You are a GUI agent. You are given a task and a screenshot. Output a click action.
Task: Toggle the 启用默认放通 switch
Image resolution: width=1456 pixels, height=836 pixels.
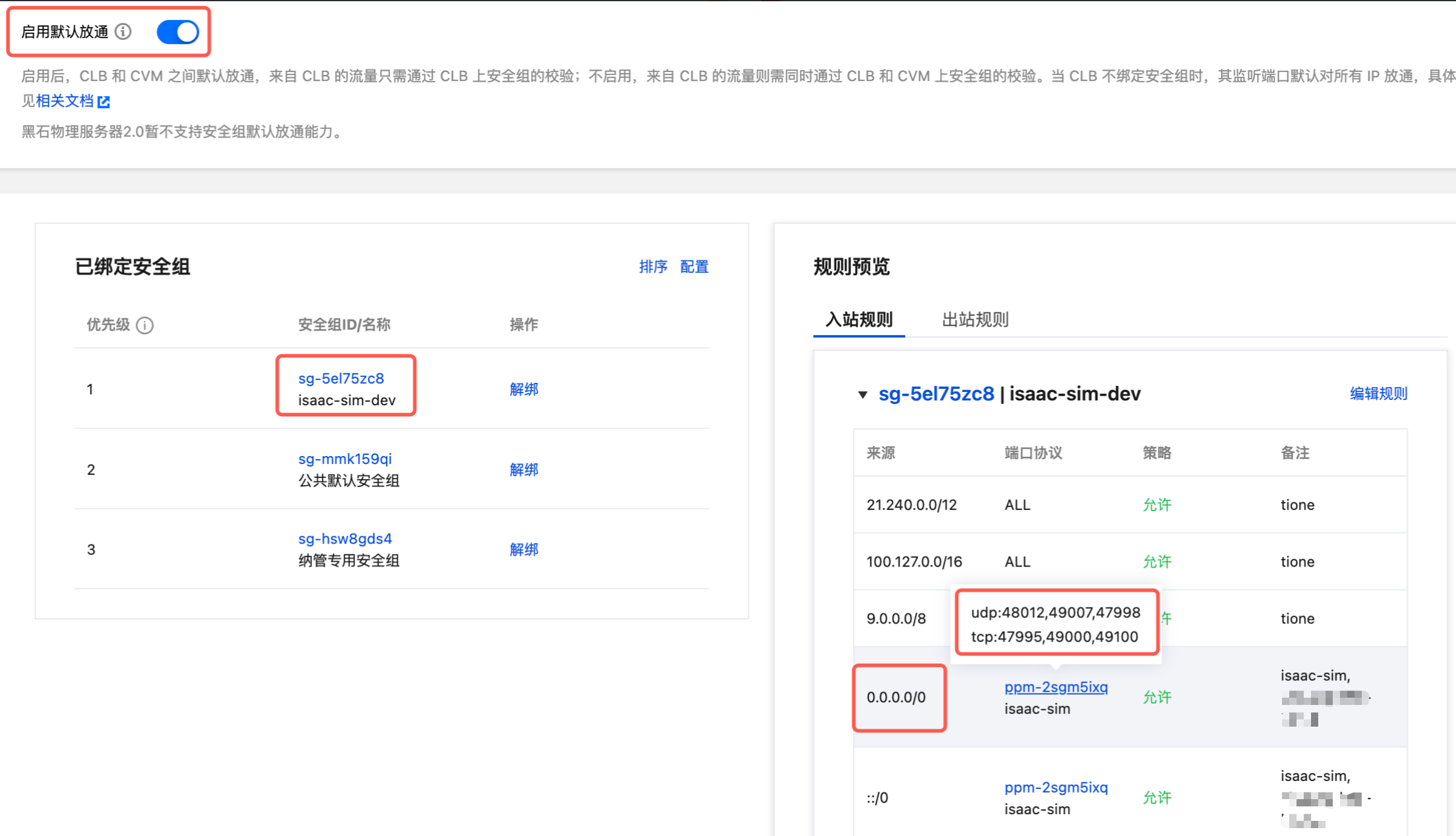click(x=178, y=32)
